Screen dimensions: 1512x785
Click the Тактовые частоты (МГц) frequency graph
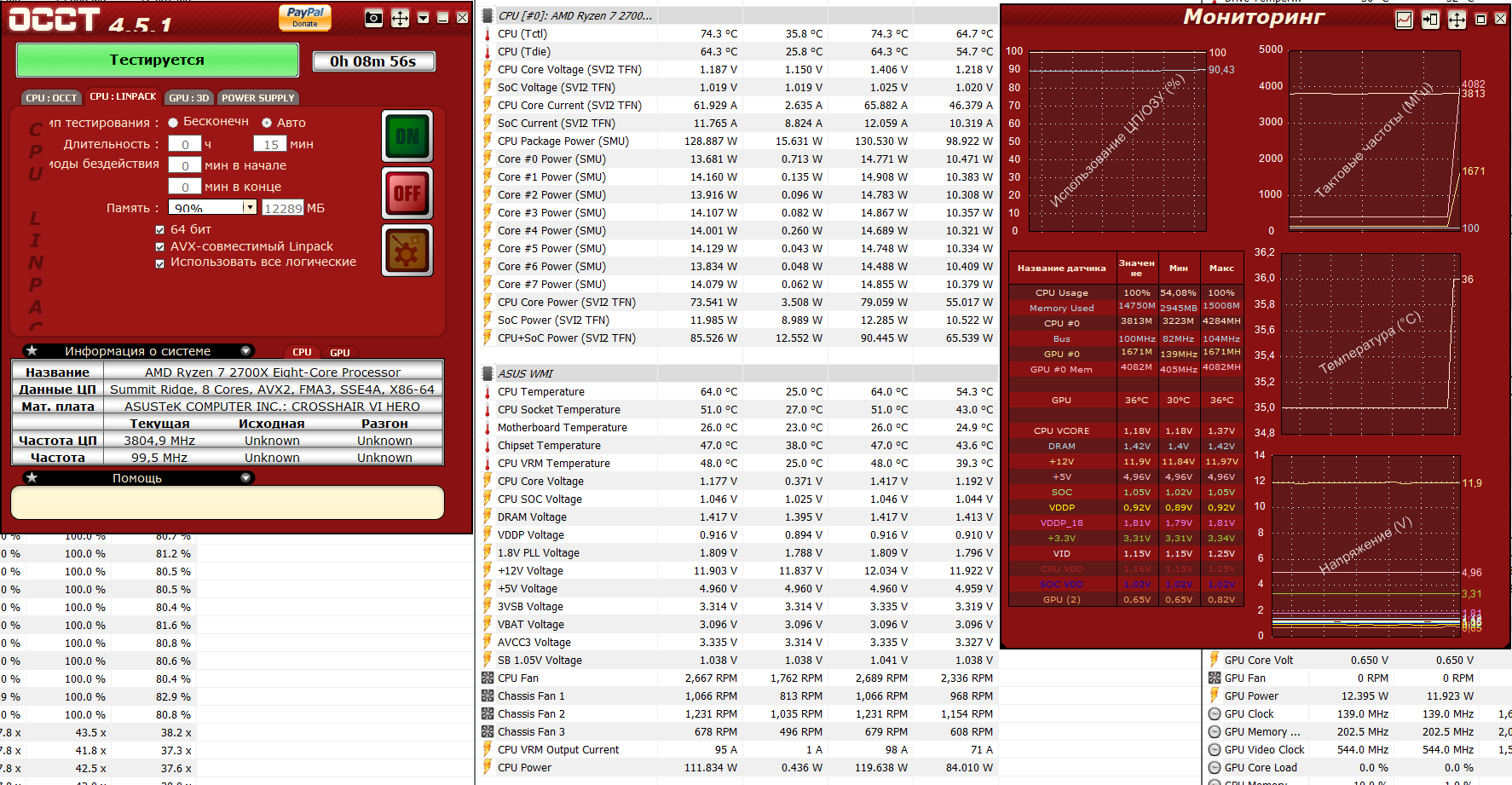coord(1376,141)
